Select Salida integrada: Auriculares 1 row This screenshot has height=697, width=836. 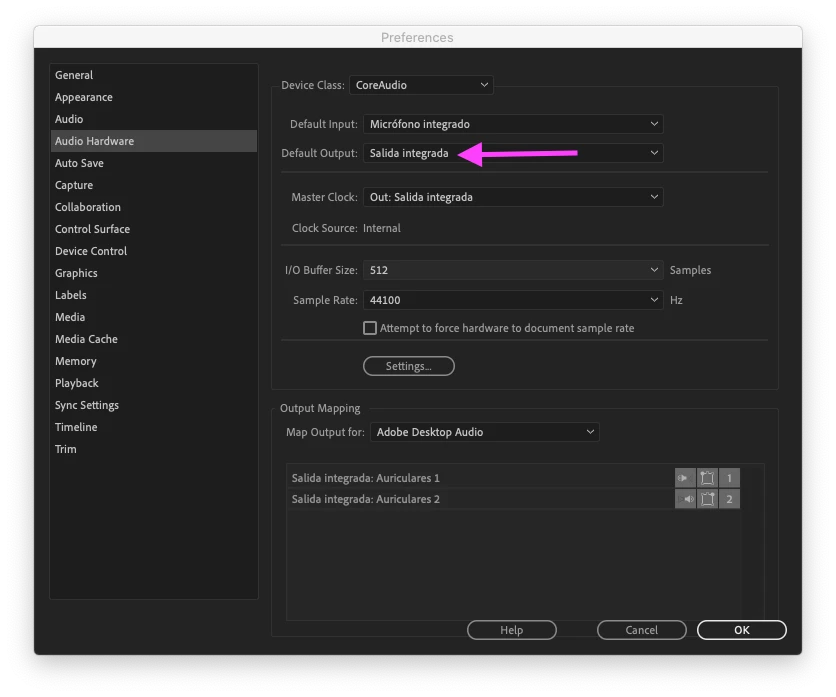pos(513,478)
